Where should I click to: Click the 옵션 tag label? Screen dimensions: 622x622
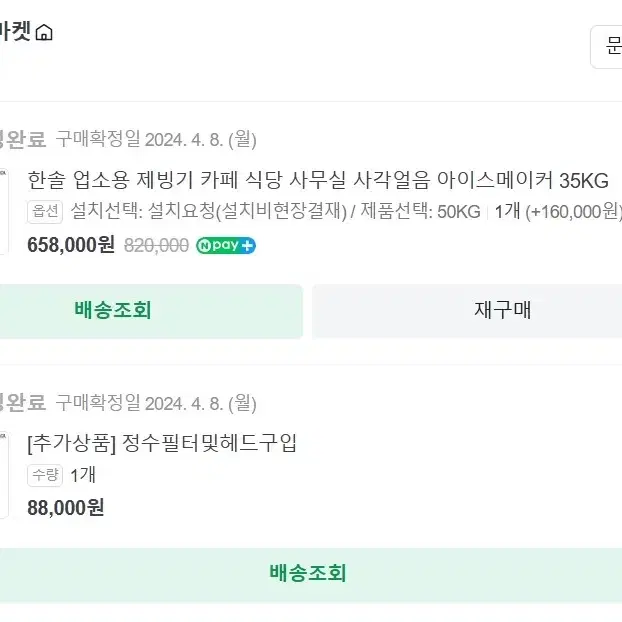click(x=45, y=211)
